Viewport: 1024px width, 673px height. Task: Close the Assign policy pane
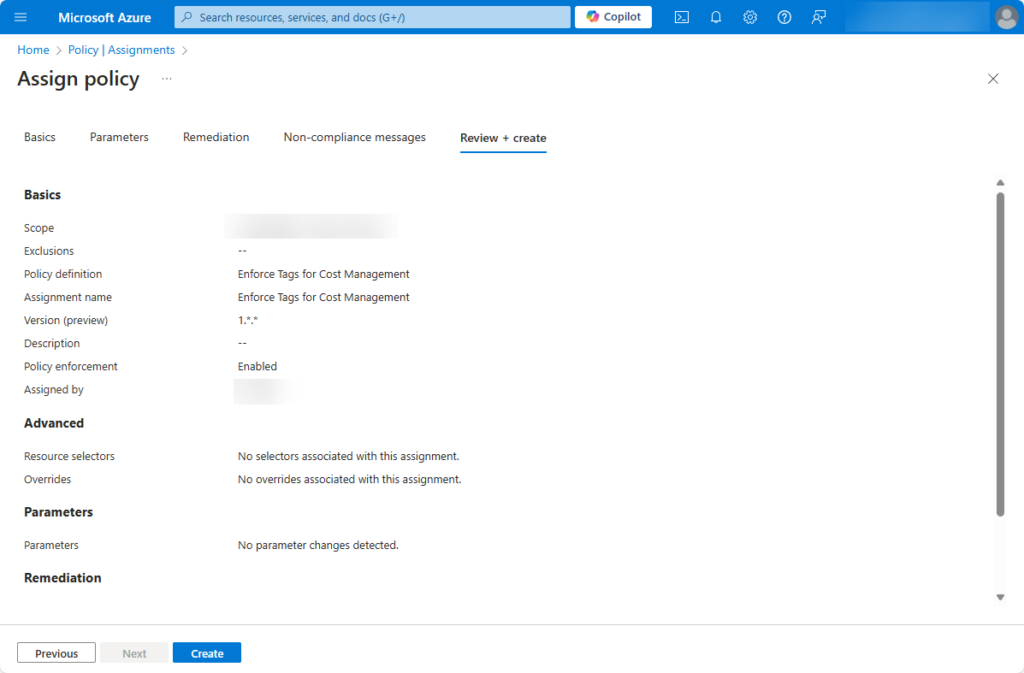pos(993,78)
